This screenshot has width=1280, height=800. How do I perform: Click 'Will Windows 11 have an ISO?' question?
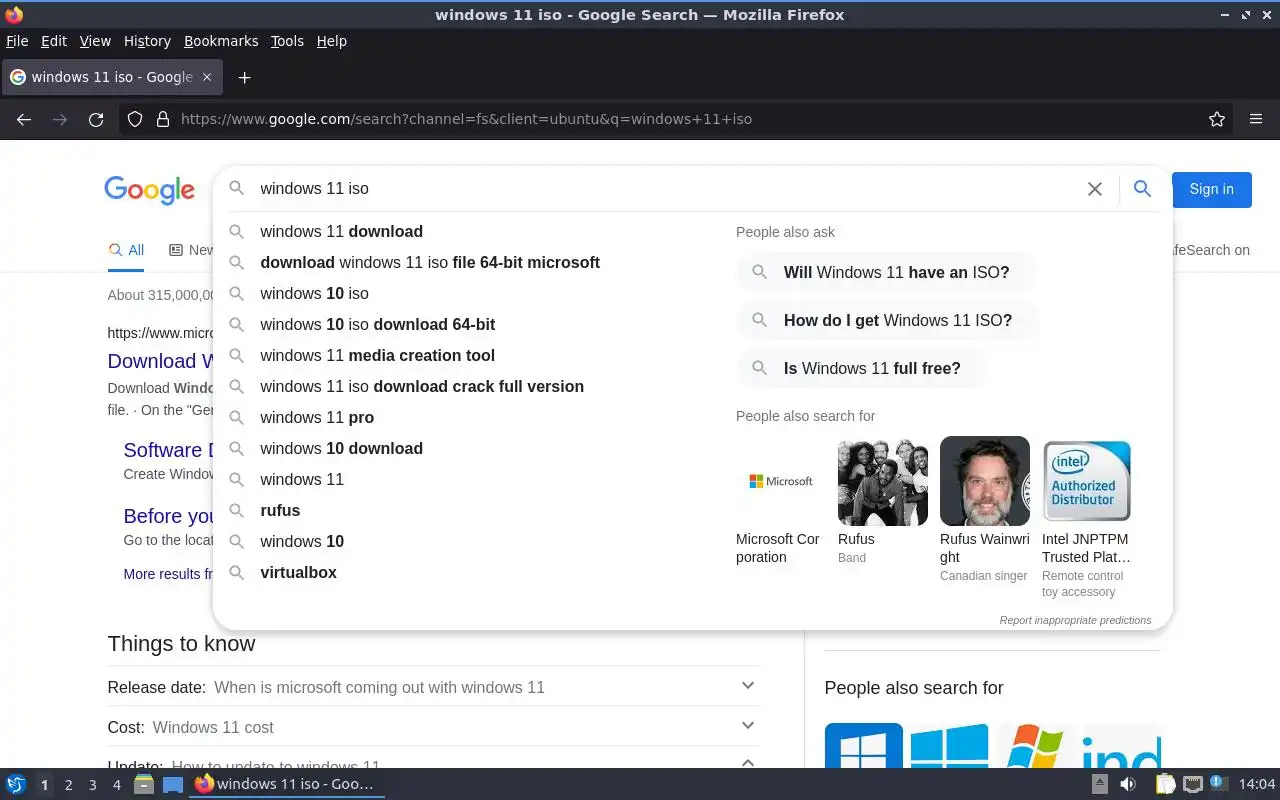coord(886,272)
